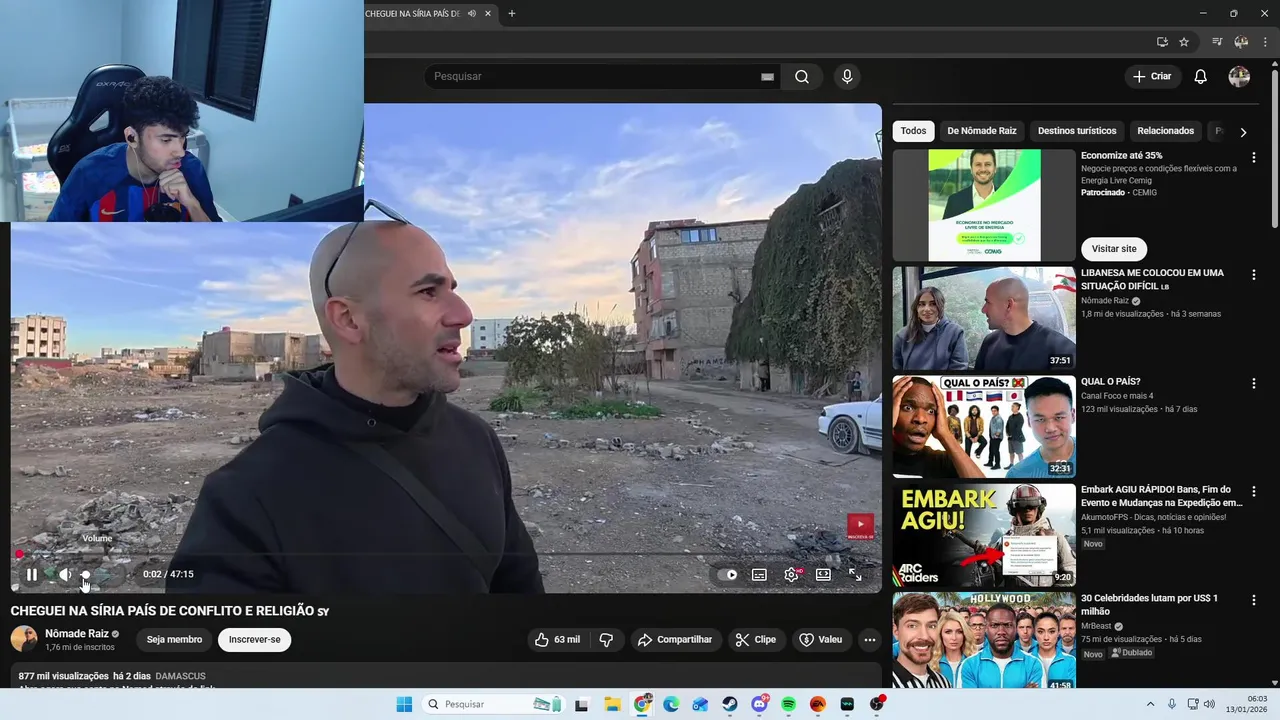Open the on-screen keyboard in the search box
Screen dimensions: 1280x720
click(767, 77)
